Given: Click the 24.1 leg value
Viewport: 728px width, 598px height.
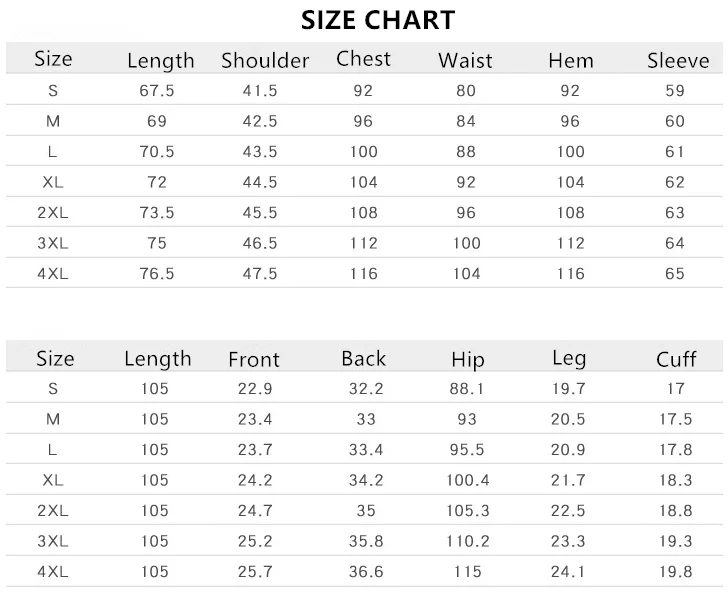Looking at the screenshot, I should 569,571.
